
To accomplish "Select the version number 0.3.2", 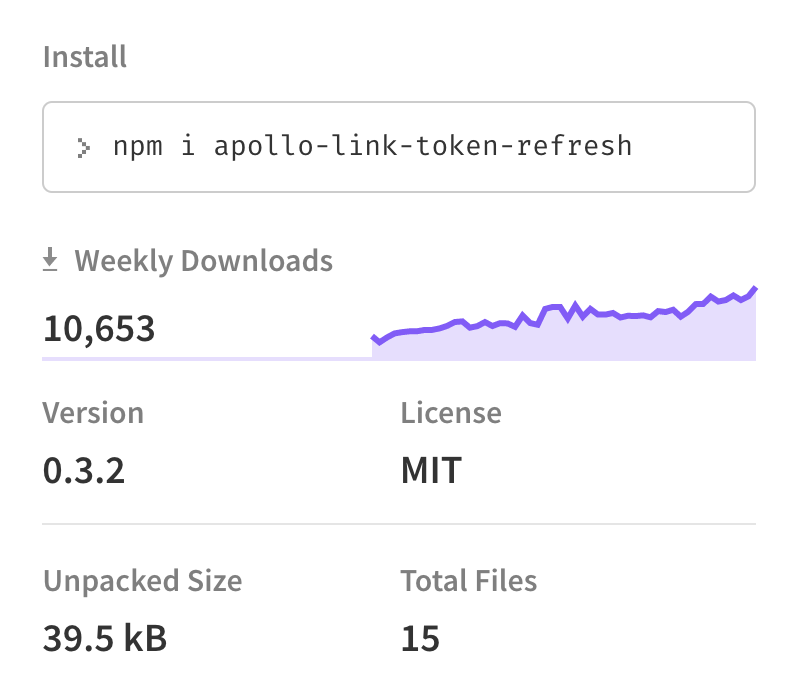I will pos(84,471).
